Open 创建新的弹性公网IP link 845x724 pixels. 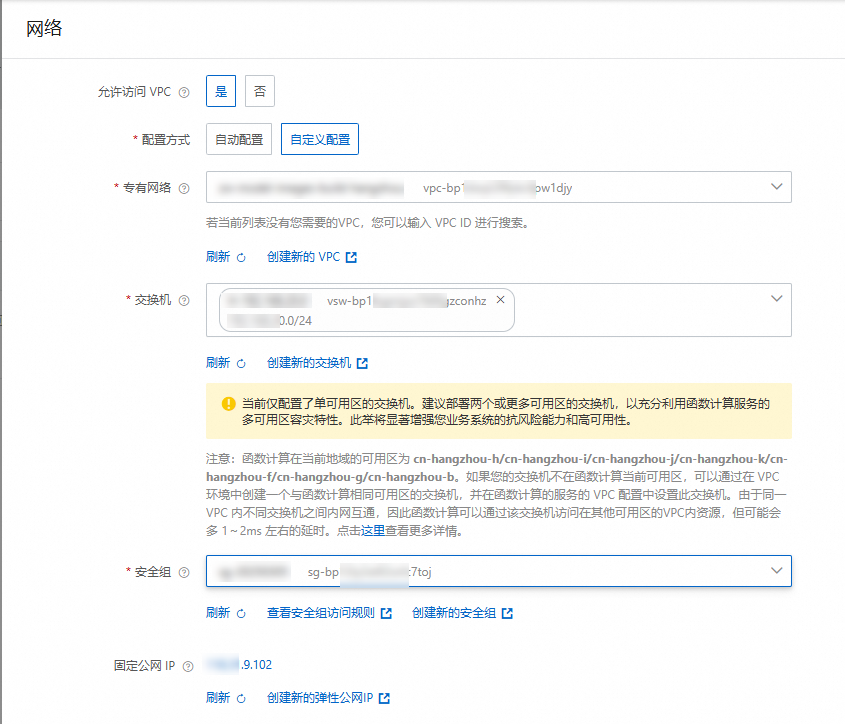(x=320, y=698)
